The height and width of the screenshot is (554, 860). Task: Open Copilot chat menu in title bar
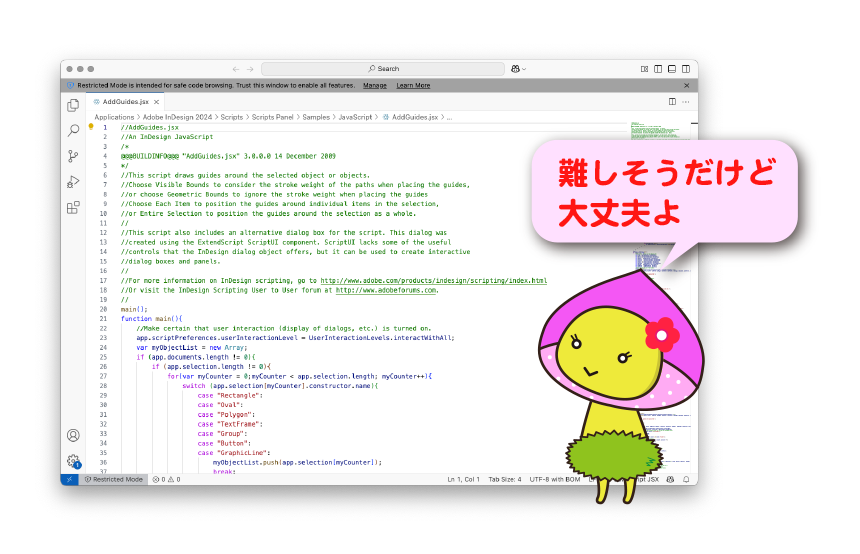tap(518, 69)
